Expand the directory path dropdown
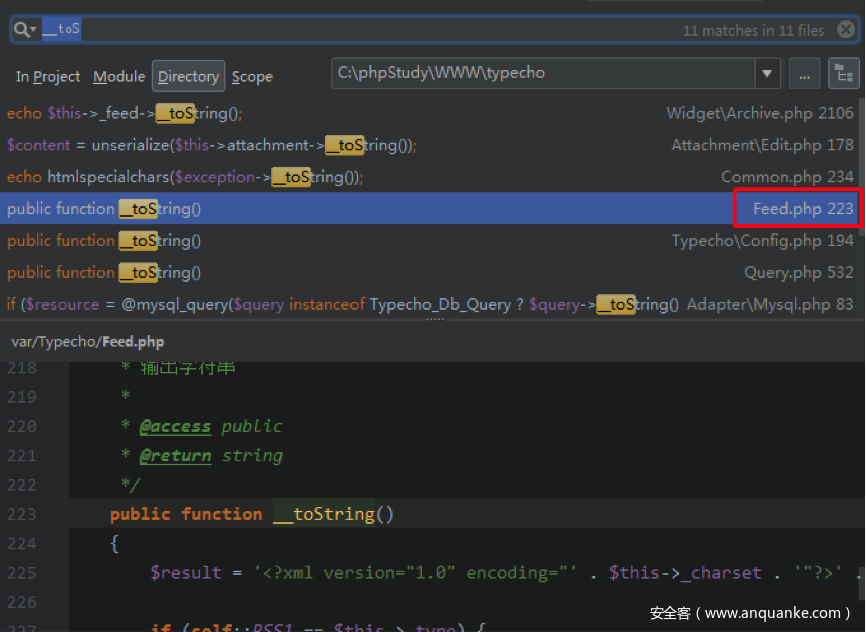Screen dimensions: 866x632 point(767,73)
